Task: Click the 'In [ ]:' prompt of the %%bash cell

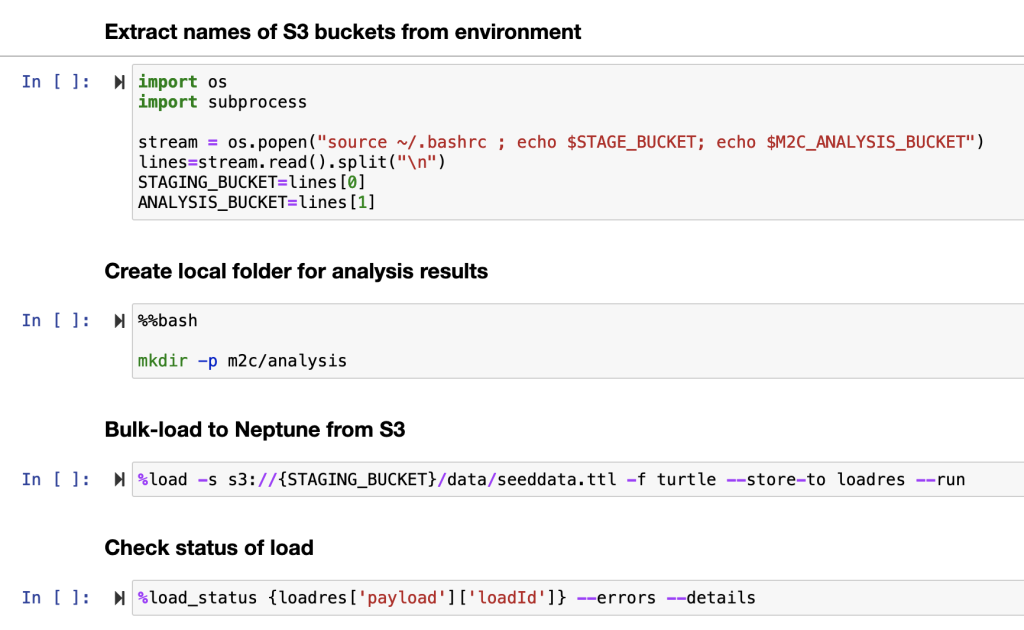Action: pyautogui.click(x=56, y=321)
